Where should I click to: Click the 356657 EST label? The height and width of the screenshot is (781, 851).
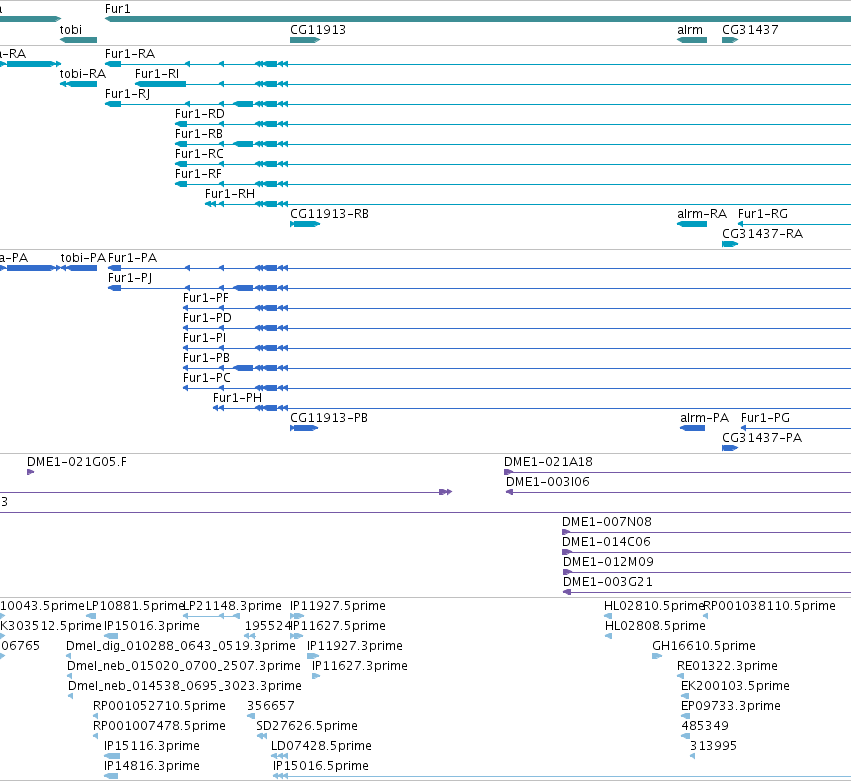pos(271,707)
